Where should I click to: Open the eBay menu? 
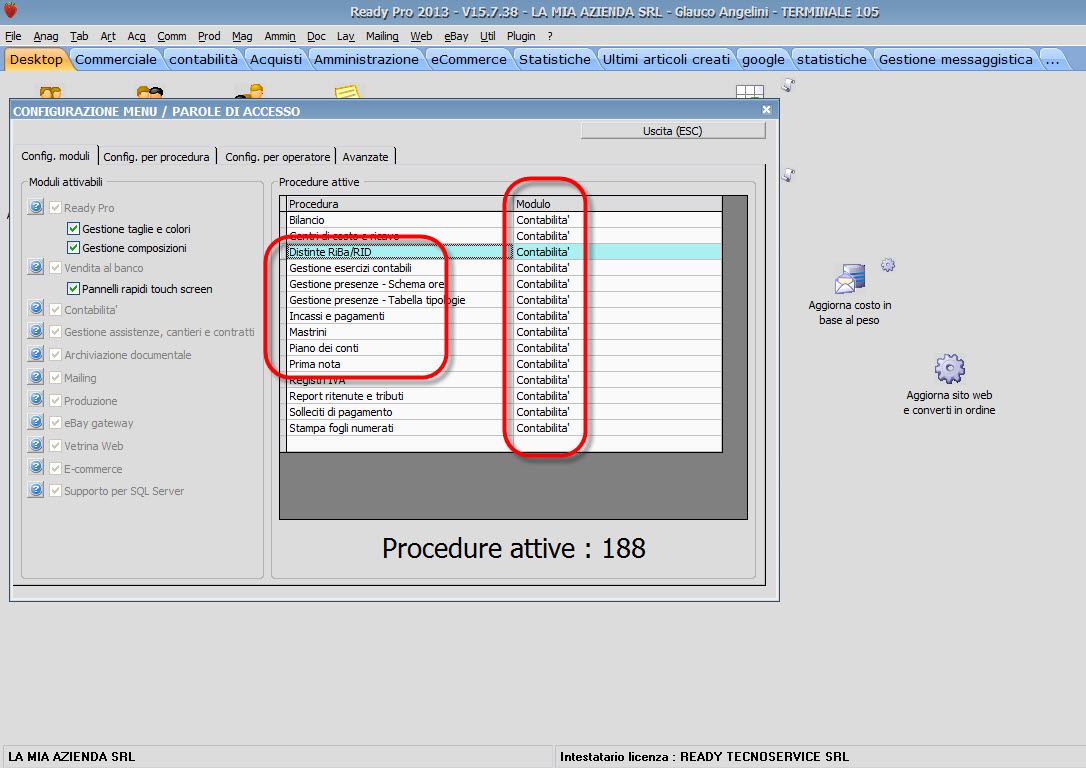(x=456, y=36)
